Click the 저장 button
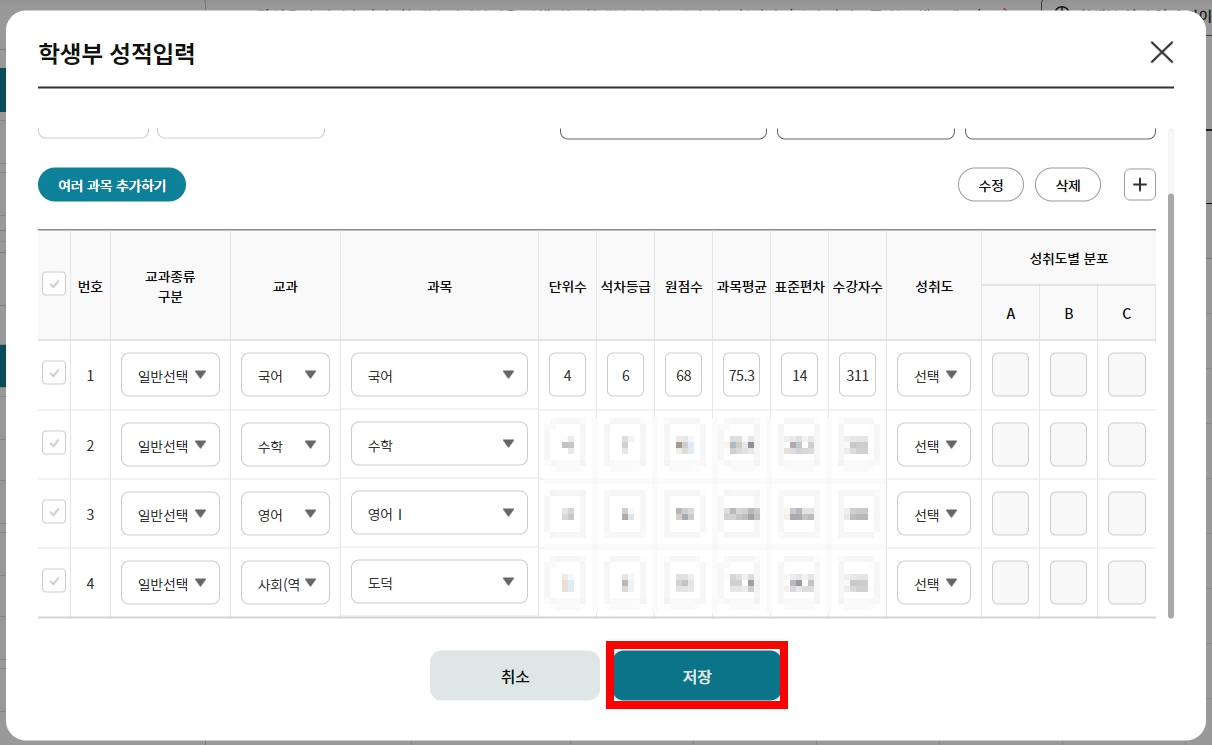The image size is (1212, 745). click(697, 676)
